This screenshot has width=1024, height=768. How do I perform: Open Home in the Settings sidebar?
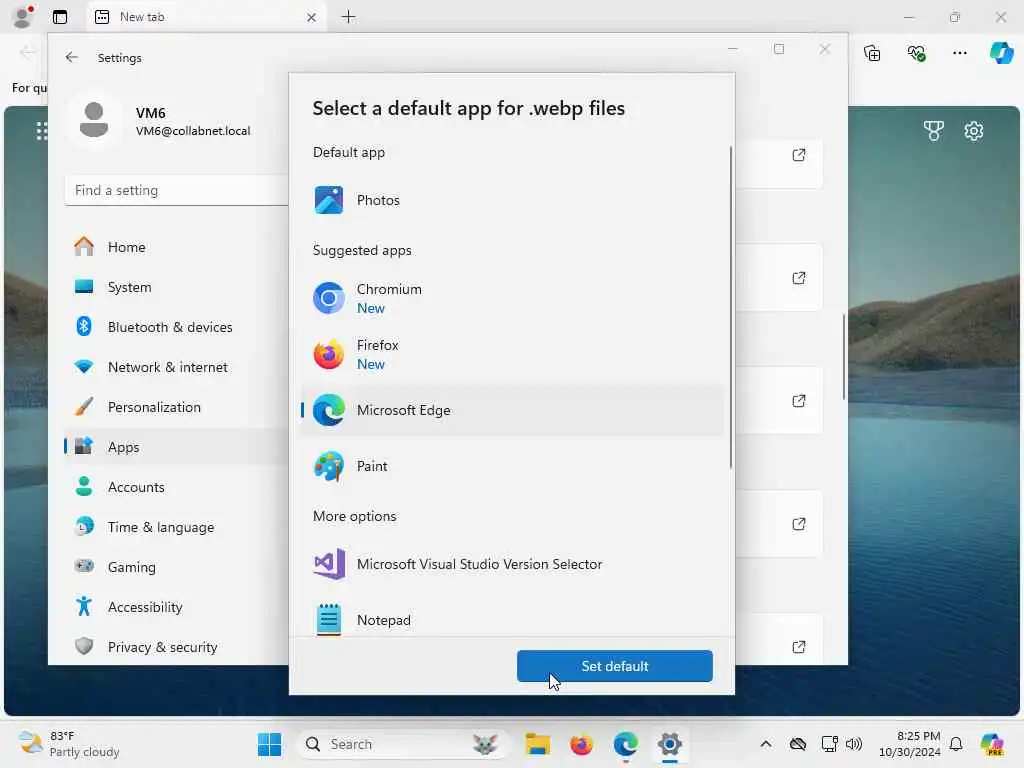click(x=176, y=247)
